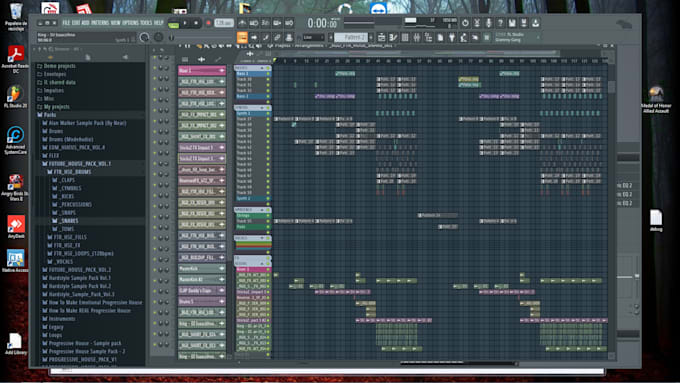The width and height of the screenshot is (680, 383).
Task: Open the snap Line dropdown
Action: tap(314, 38)
